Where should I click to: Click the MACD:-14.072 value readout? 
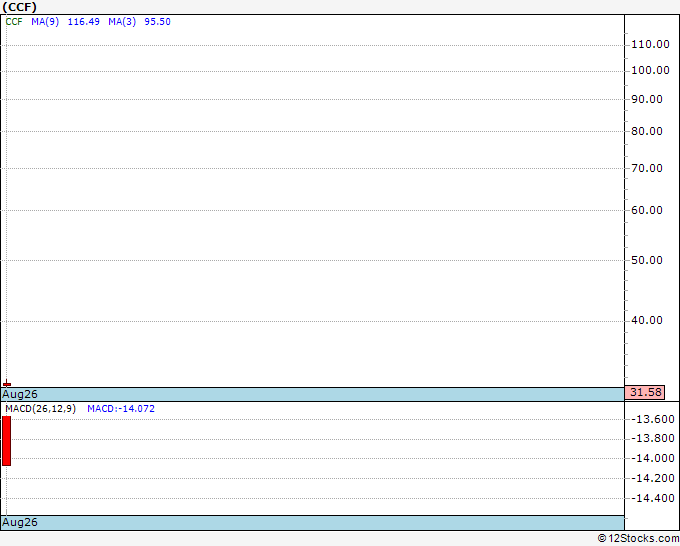click(121, 409)
